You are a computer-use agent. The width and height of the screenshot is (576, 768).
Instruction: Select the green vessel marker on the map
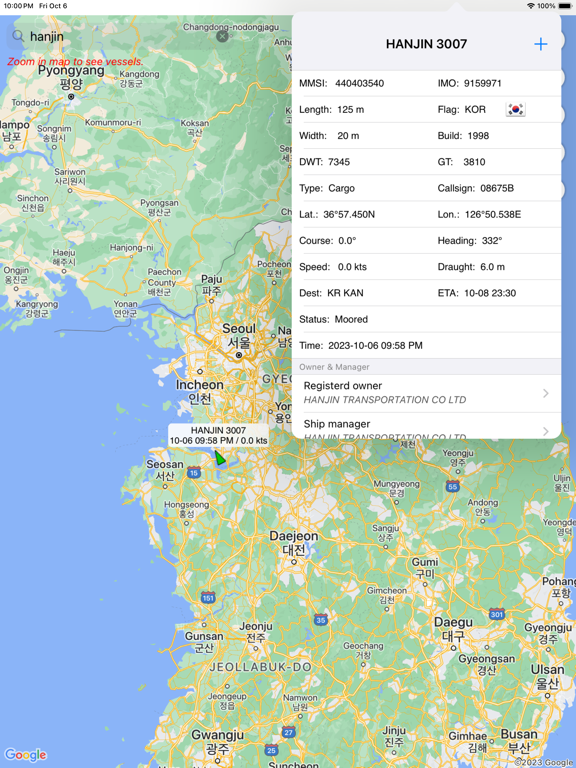click(x=220, y=458)
